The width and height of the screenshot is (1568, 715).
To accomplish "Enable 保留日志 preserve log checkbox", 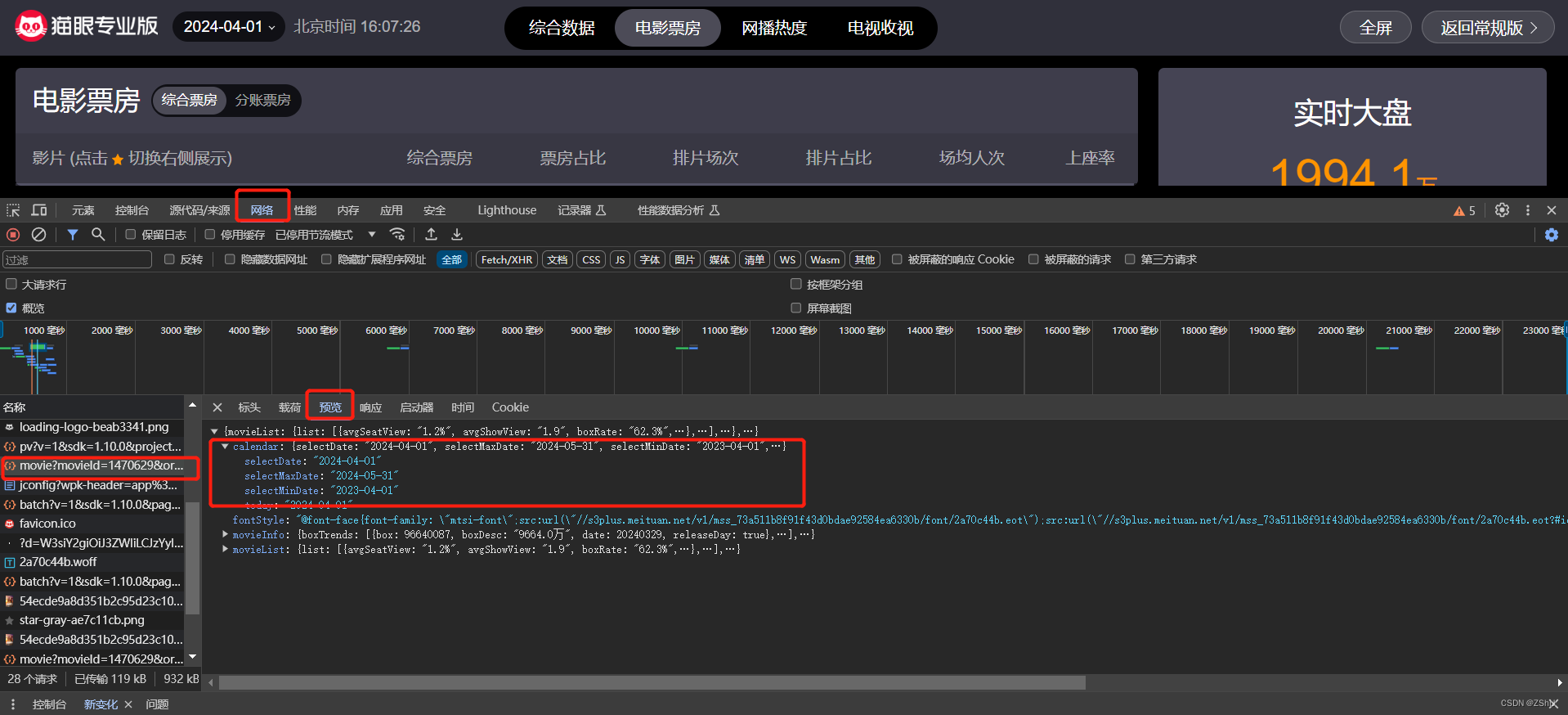I will click(130, 235).
